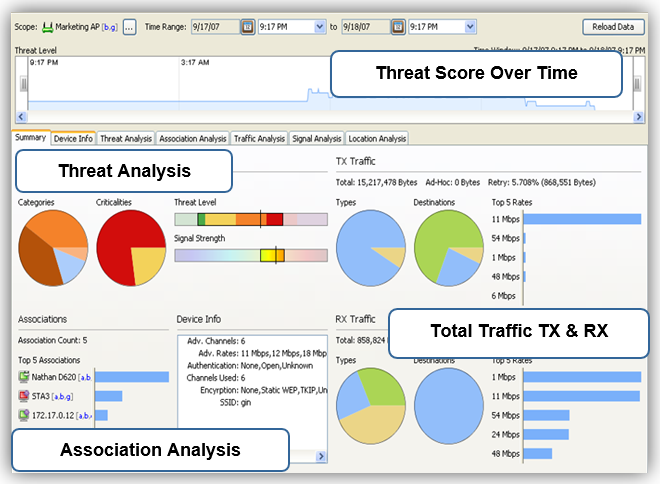Select the STA3 association entry
Viewport: 660px width, 484px height.
point(46,396)
